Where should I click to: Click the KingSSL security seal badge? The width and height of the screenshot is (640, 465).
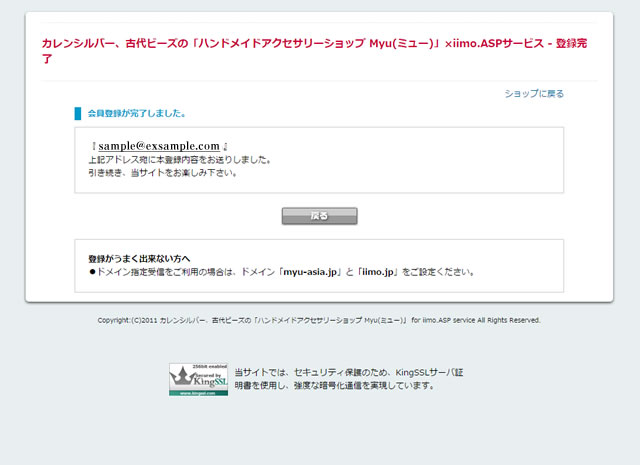point(198,379)
